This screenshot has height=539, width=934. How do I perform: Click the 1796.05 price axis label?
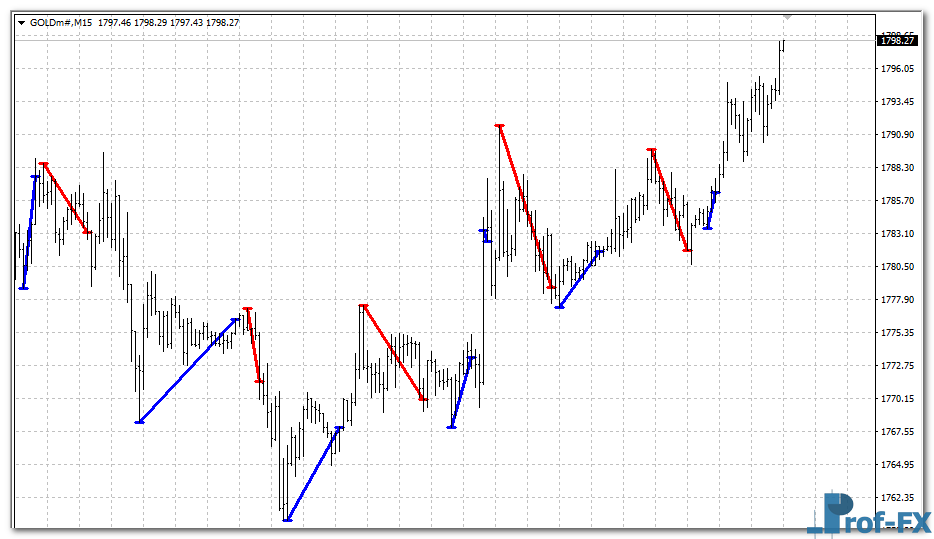click(x=897, y=69)
